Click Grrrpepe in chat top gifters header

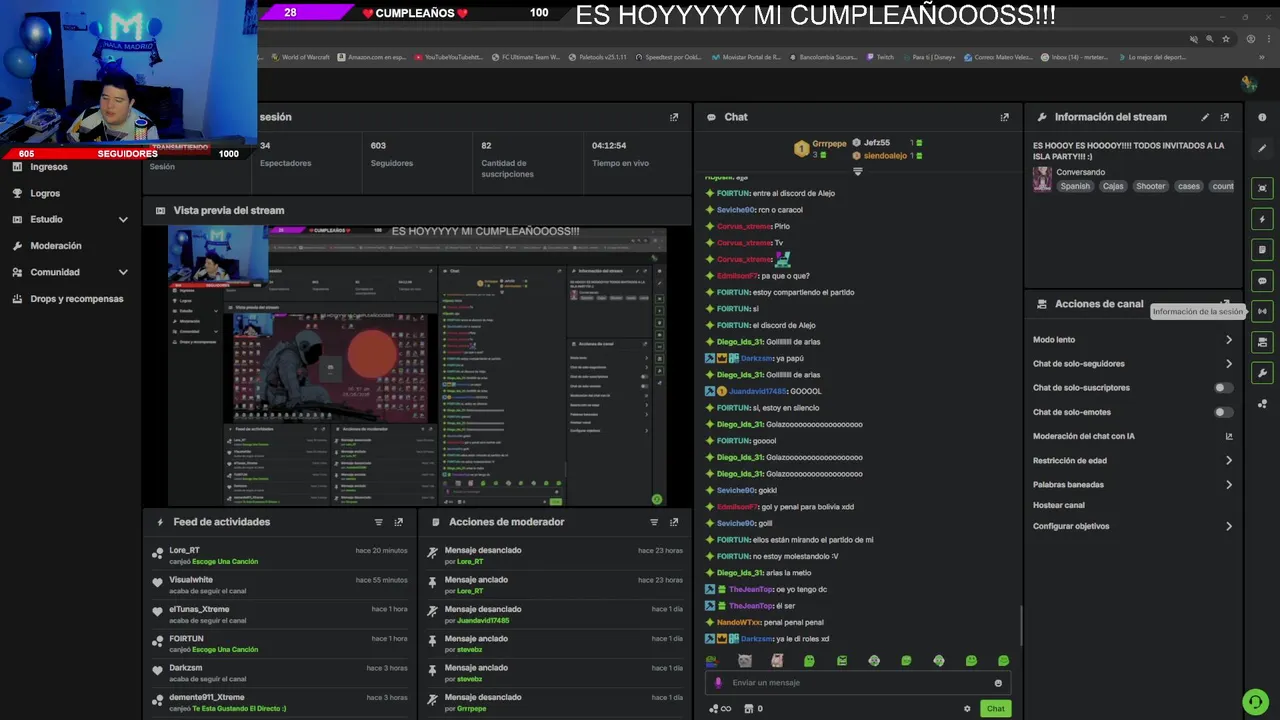tap(831, 143)
